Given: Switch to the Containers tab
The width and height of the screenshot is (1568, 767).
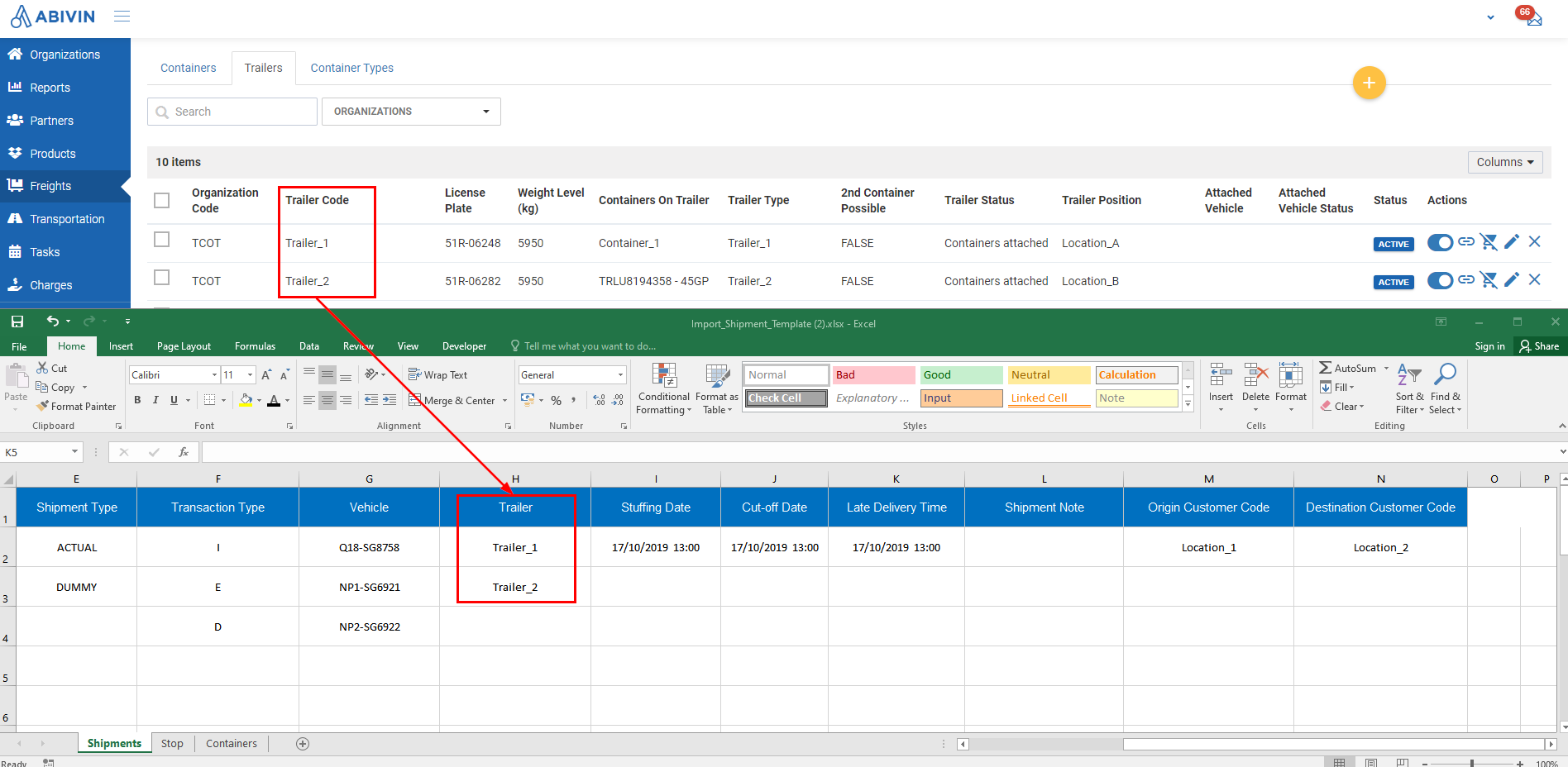Looking at the screenshot, I should click(189, 68).
